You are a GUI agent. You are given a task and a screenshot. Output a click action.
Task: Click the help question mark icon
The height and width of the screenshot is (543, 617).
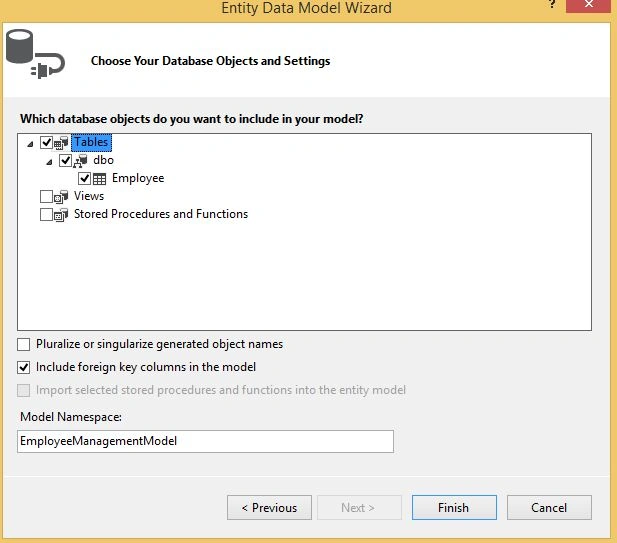(552, 4)
